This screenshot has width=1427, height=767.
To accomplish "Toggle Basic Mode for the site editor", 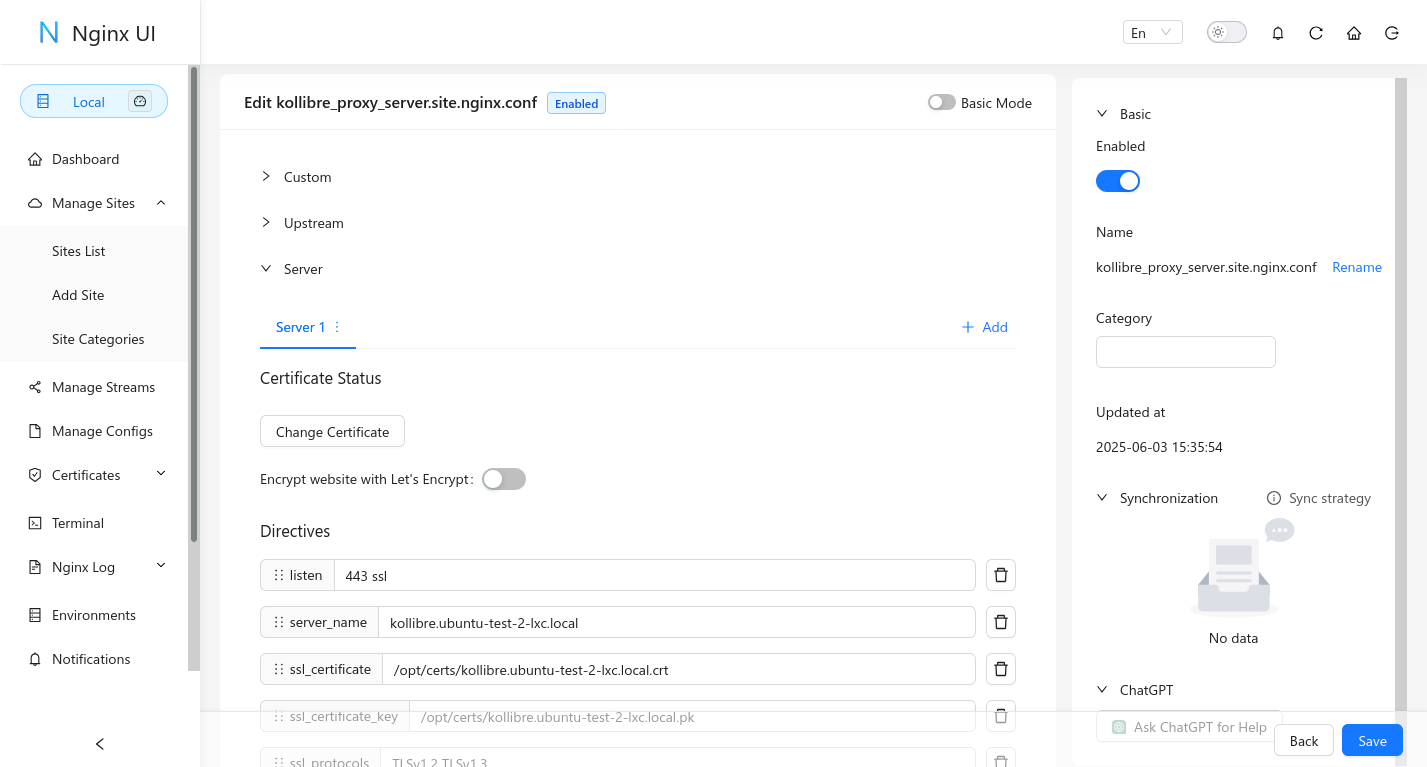I will pos(941,102).
